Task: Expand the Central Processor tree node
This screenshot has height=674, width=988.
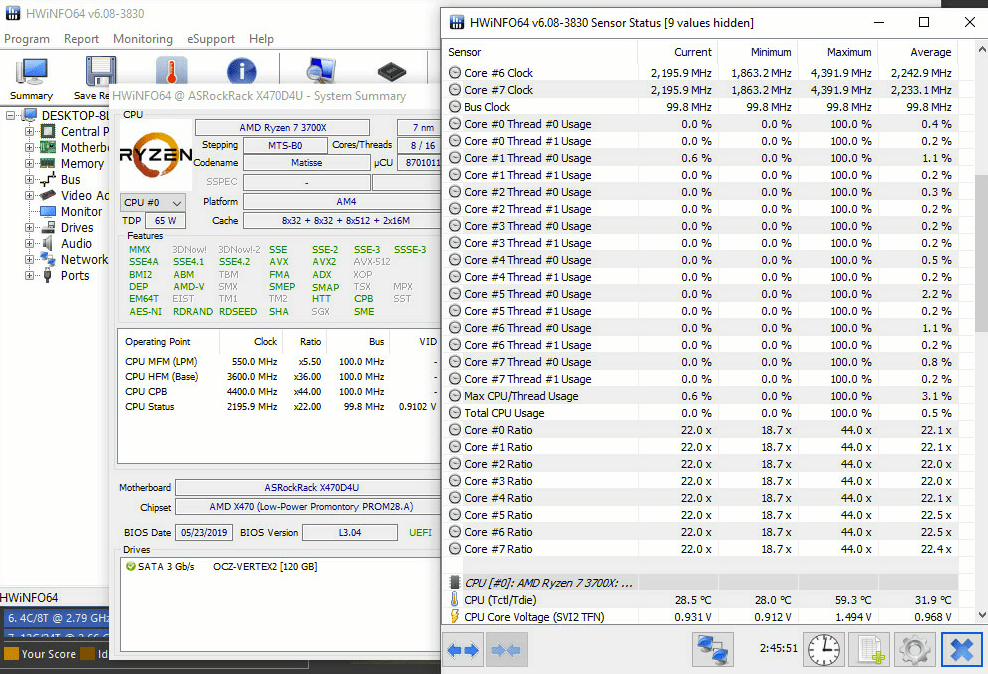Action: click(x=29, y=131)
